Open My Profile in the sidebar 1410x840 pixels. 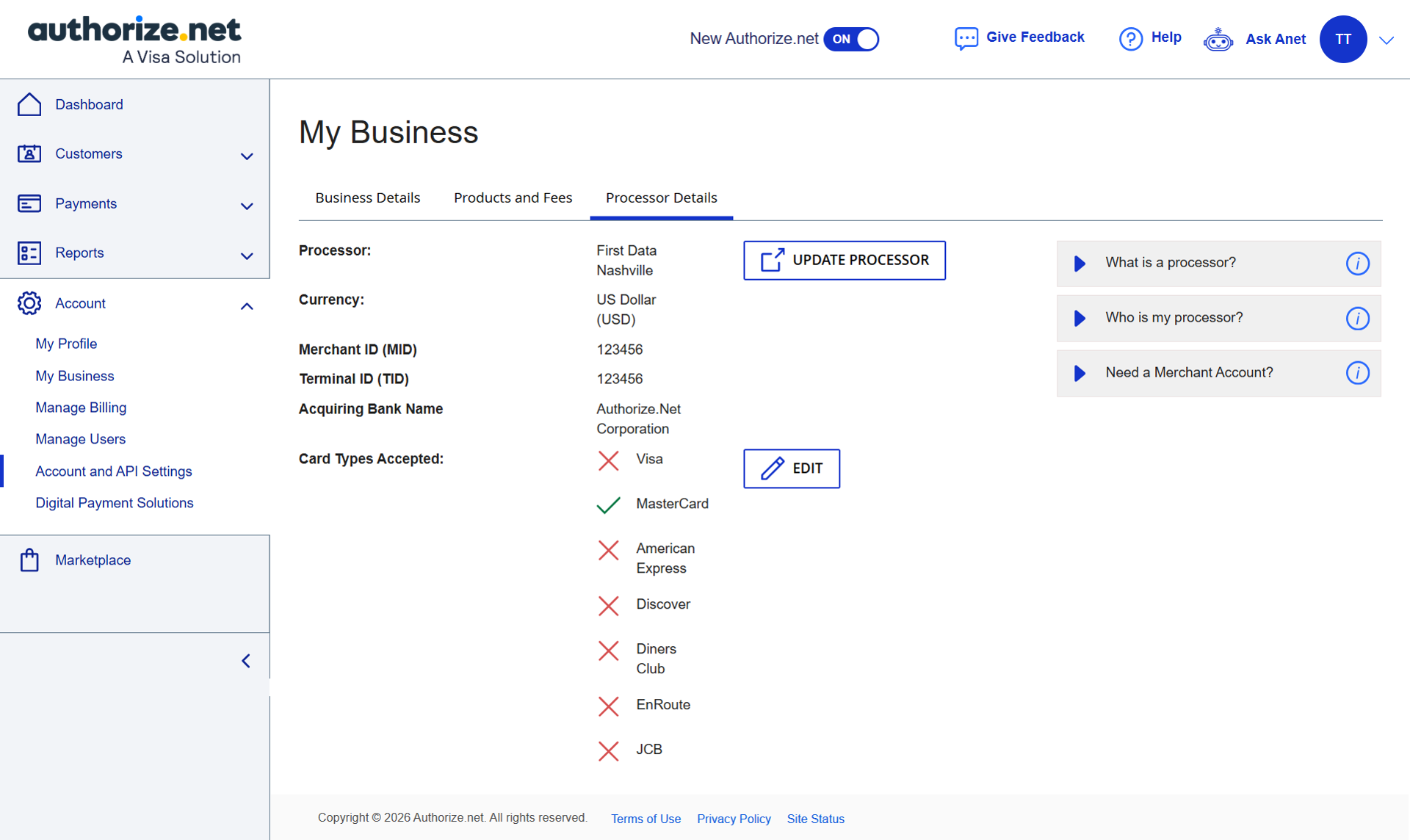point(66,344)
